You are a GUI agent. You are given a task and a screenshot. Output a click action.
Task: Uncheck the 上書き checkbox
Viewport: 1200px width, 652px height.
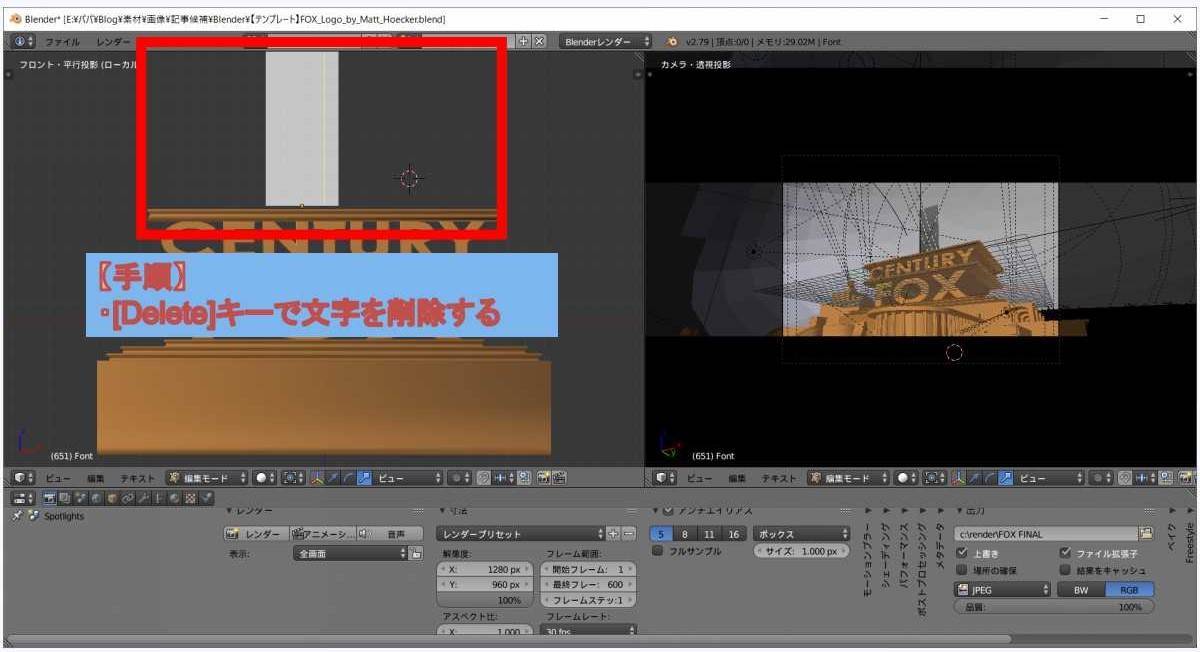click(962, 552)
